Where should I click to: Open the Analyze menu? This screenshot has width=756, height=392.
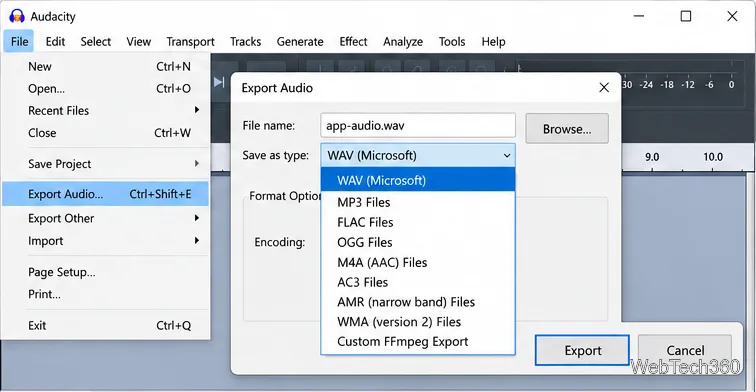point(403,42)
